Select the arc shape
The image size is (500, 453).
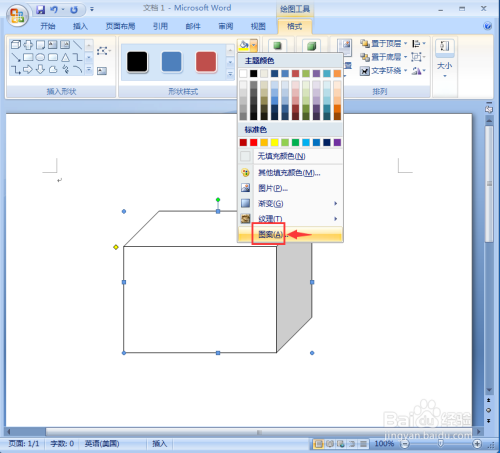tap(77, 69)
